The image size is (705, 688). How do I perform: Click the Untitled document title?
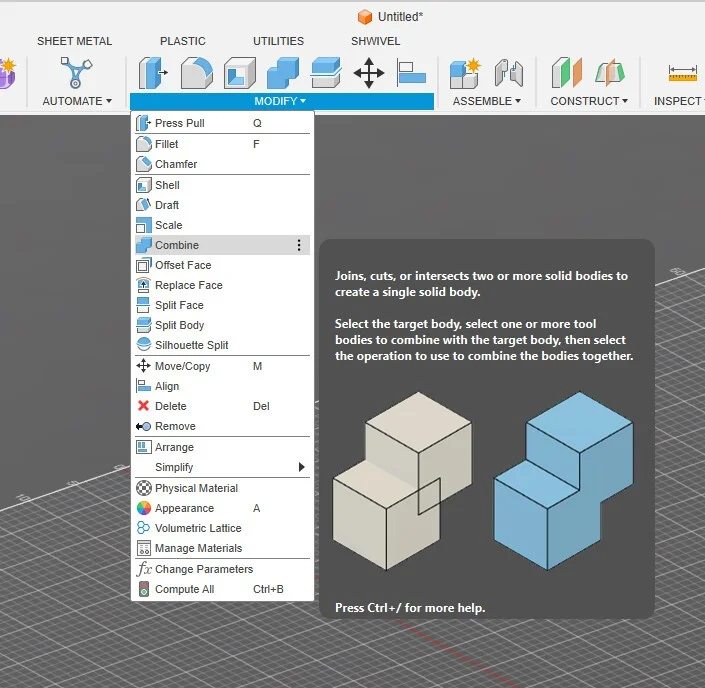400,17
